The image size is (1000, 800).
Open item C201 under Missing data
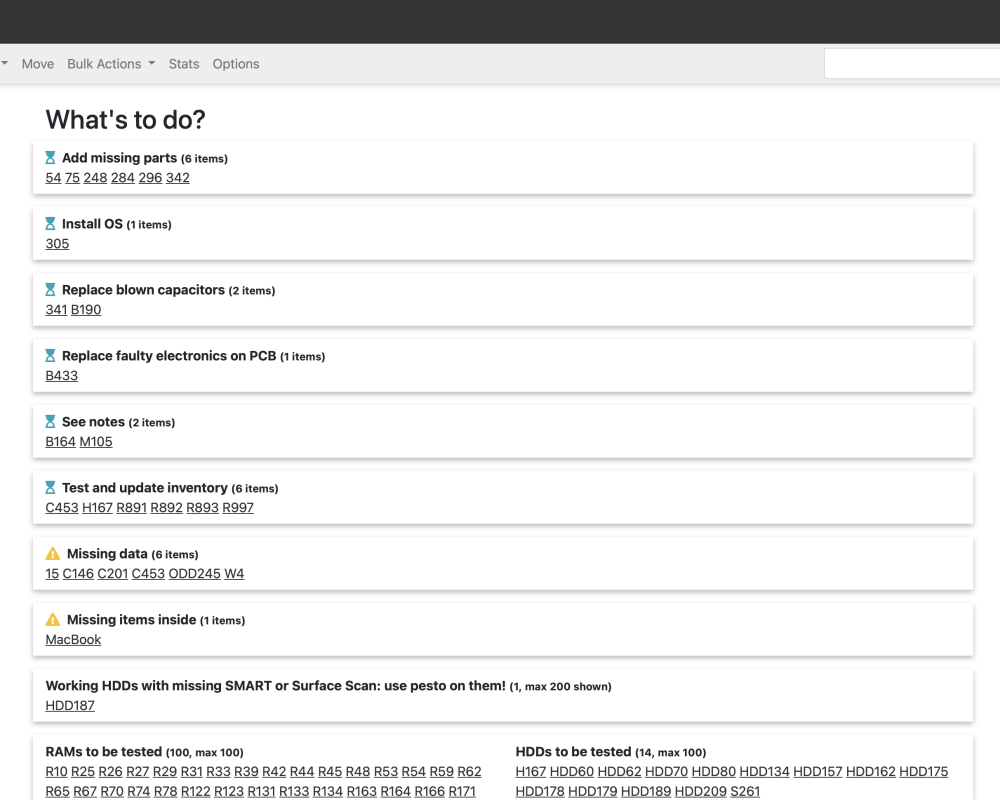[x=113, y=574]
